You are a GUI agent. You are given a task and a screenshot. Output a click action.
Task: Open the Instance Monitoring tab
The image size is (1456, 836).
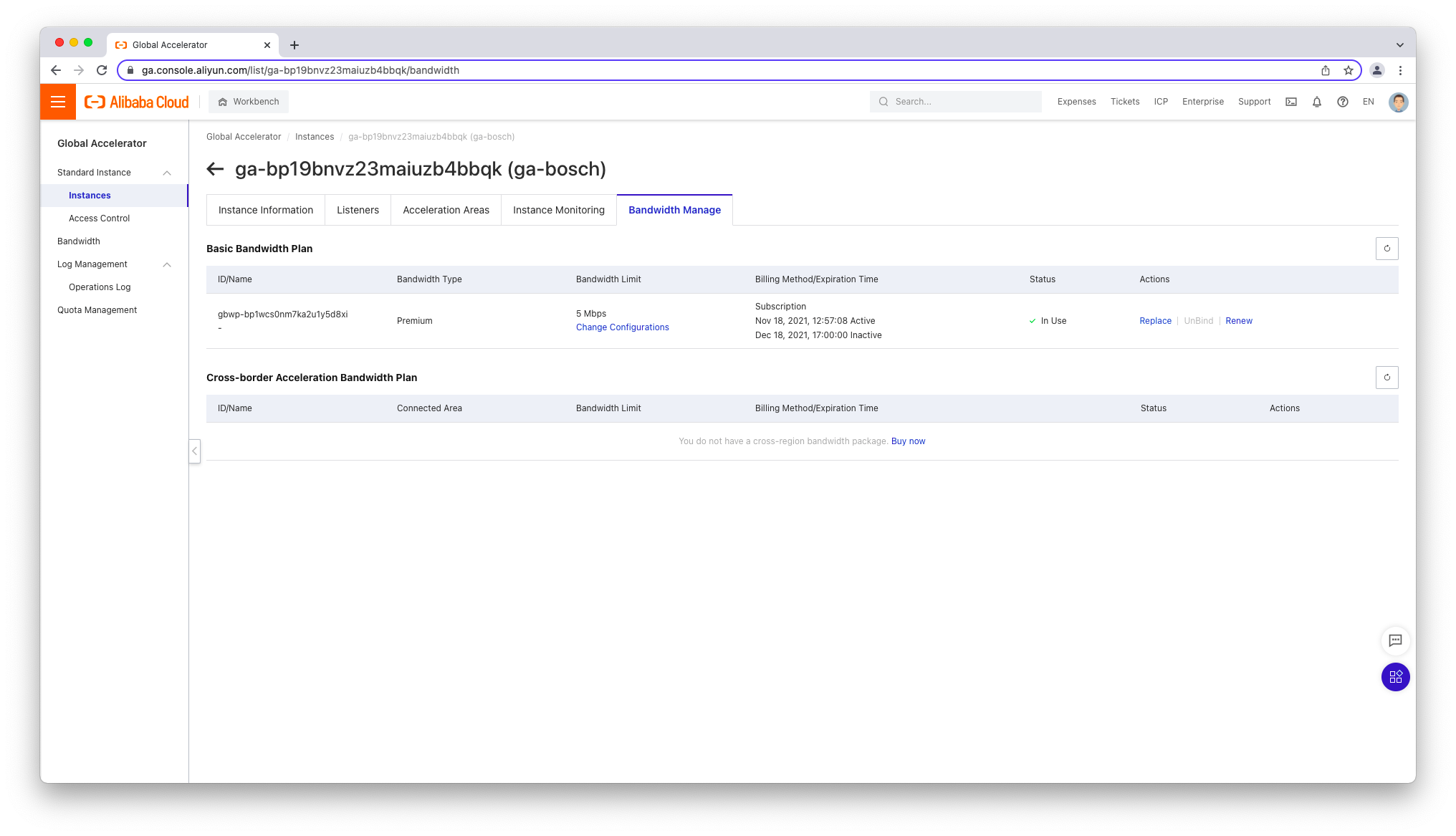(558, 210)
